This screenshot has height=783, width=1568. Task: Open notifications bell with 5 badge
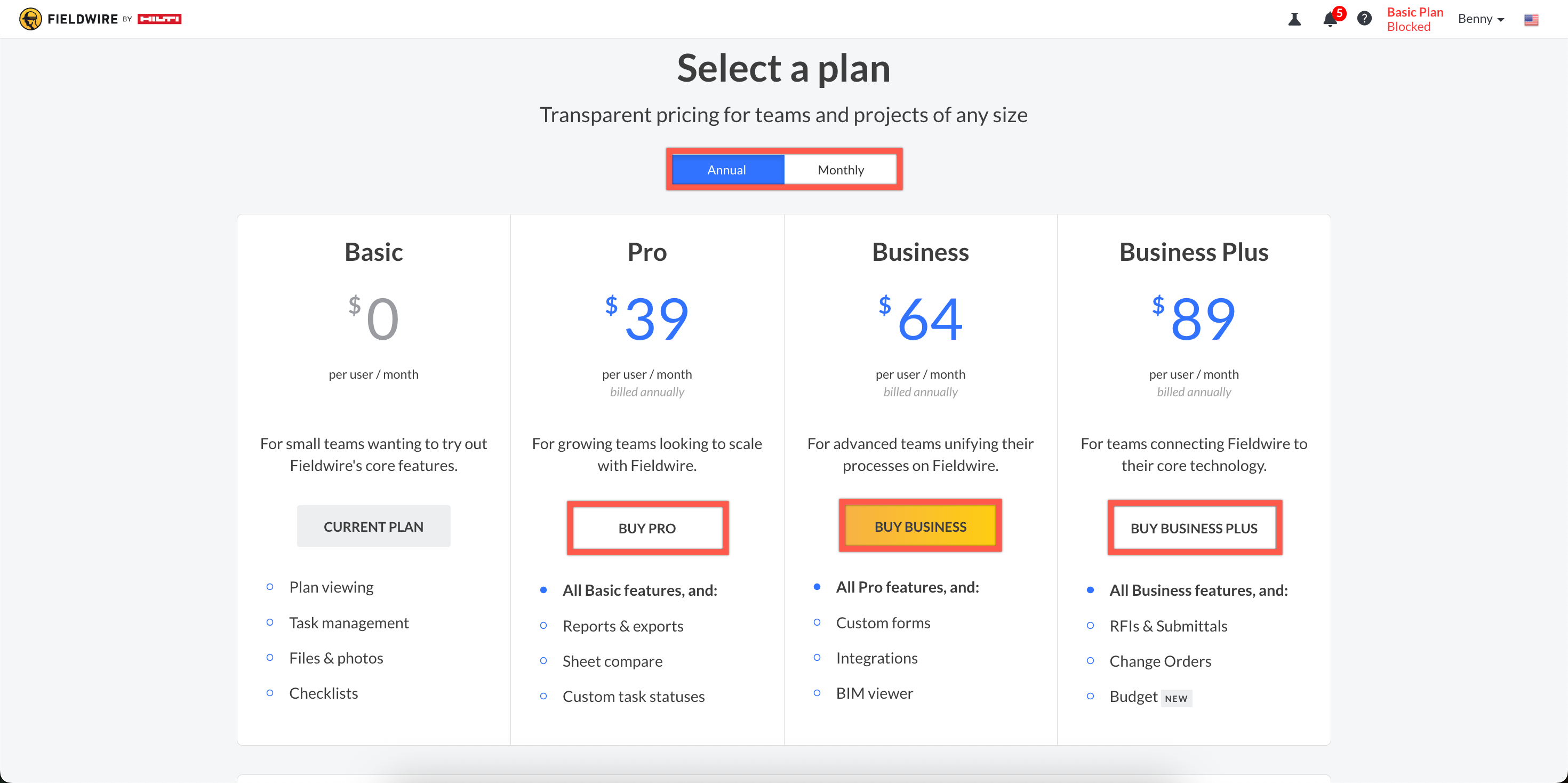point(1330,20)
